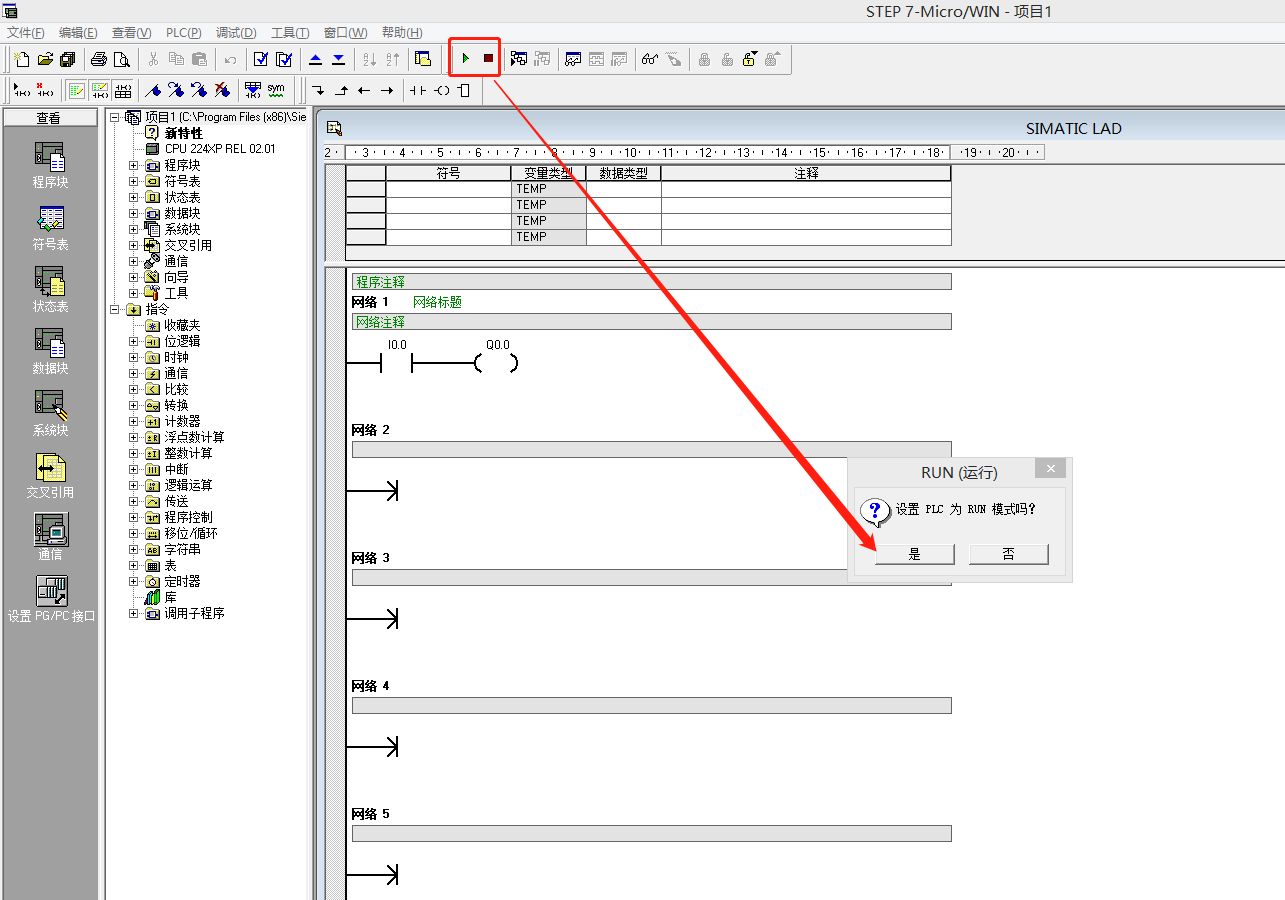Insert a contact using the toolbar contact icon
This screenshot has height=900, width=1285.
click(x=417, y=90)
